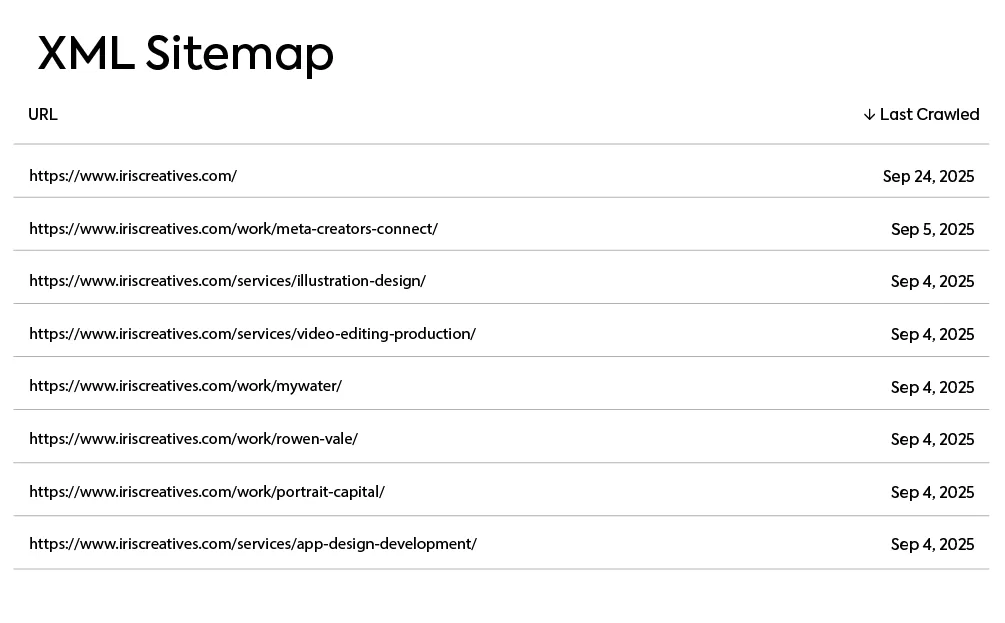
Task: Sort by the URL column header
Action: click(43, 114)
